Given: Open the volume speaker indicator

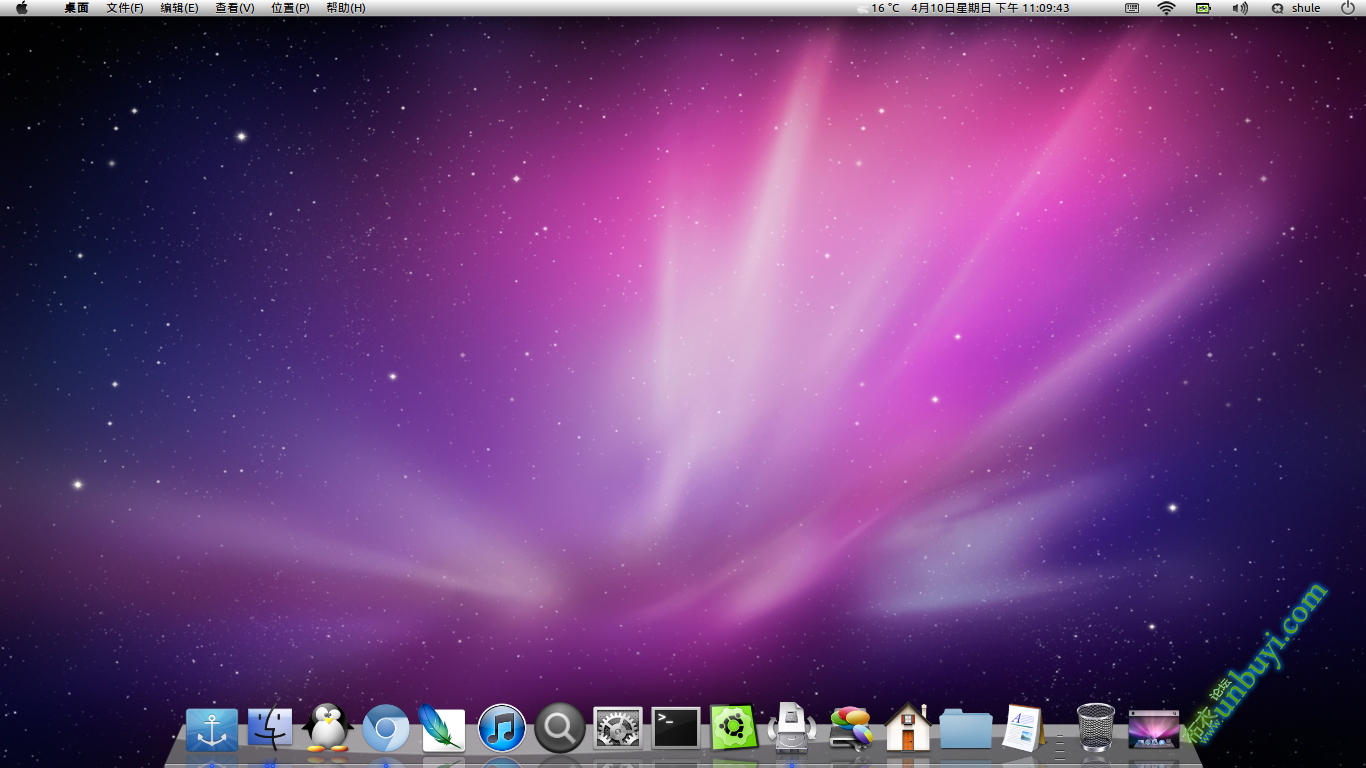Looking at the screenshot, I should point(1240,8).
